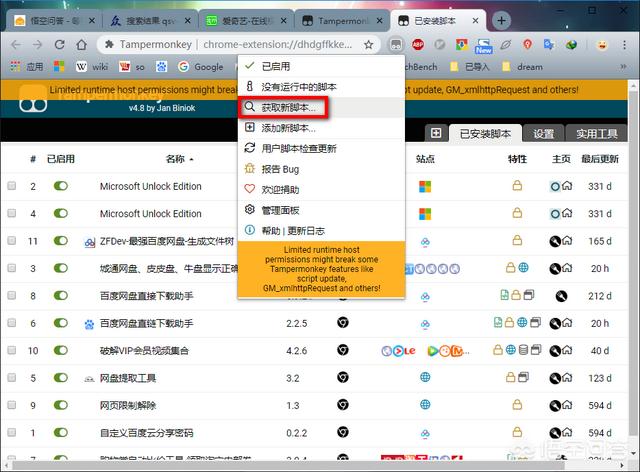
Task: Toggle the 网盘提取工具 enabled switch
Action: 61,377
